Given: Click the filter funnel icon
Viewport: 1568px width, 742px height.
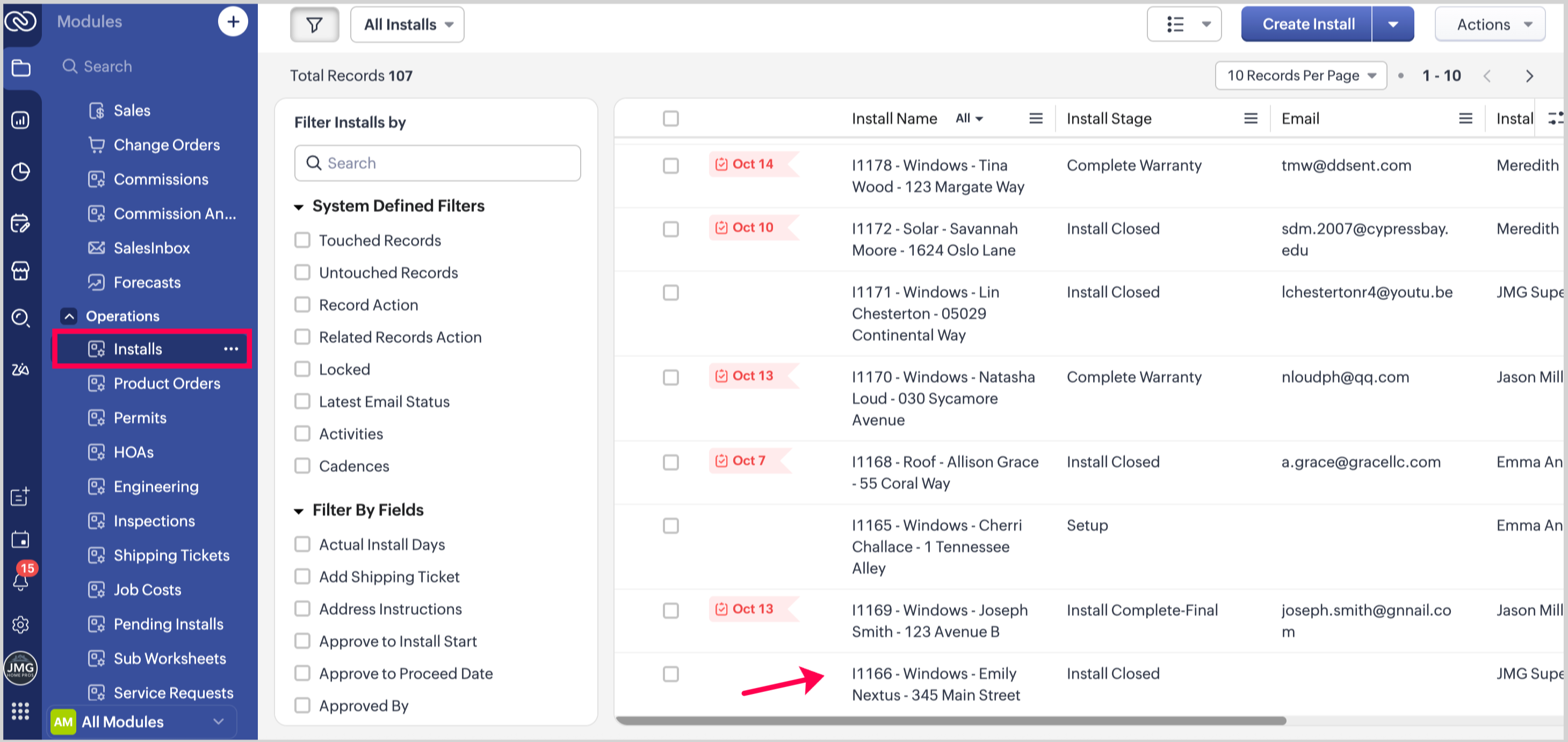Looking at the screenshot, I should pyautogui.click(x=314, y=25).
